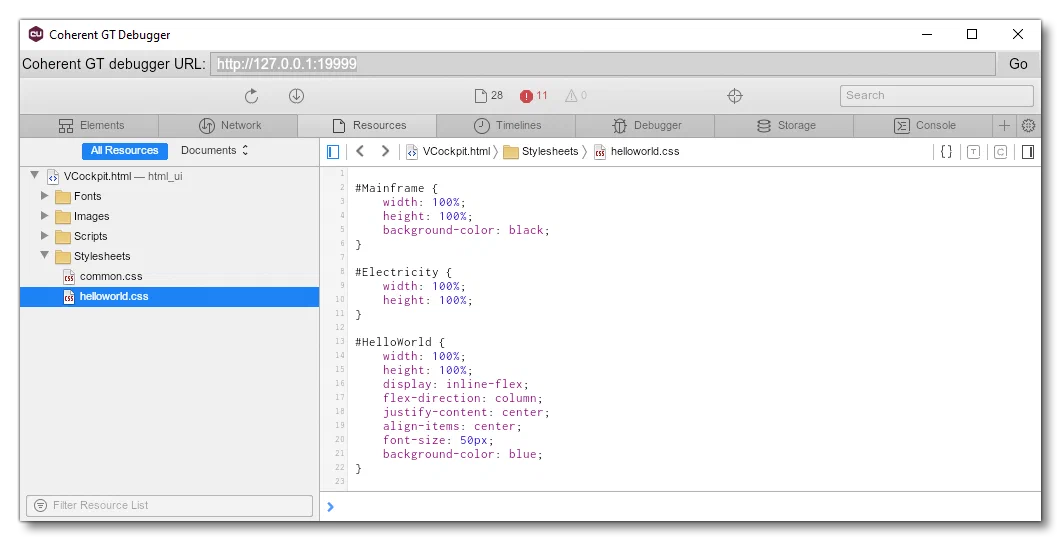The image size is (1061, 541).
Task: Click the '#HelloWorld {' code line
Action: coord(400,342)
